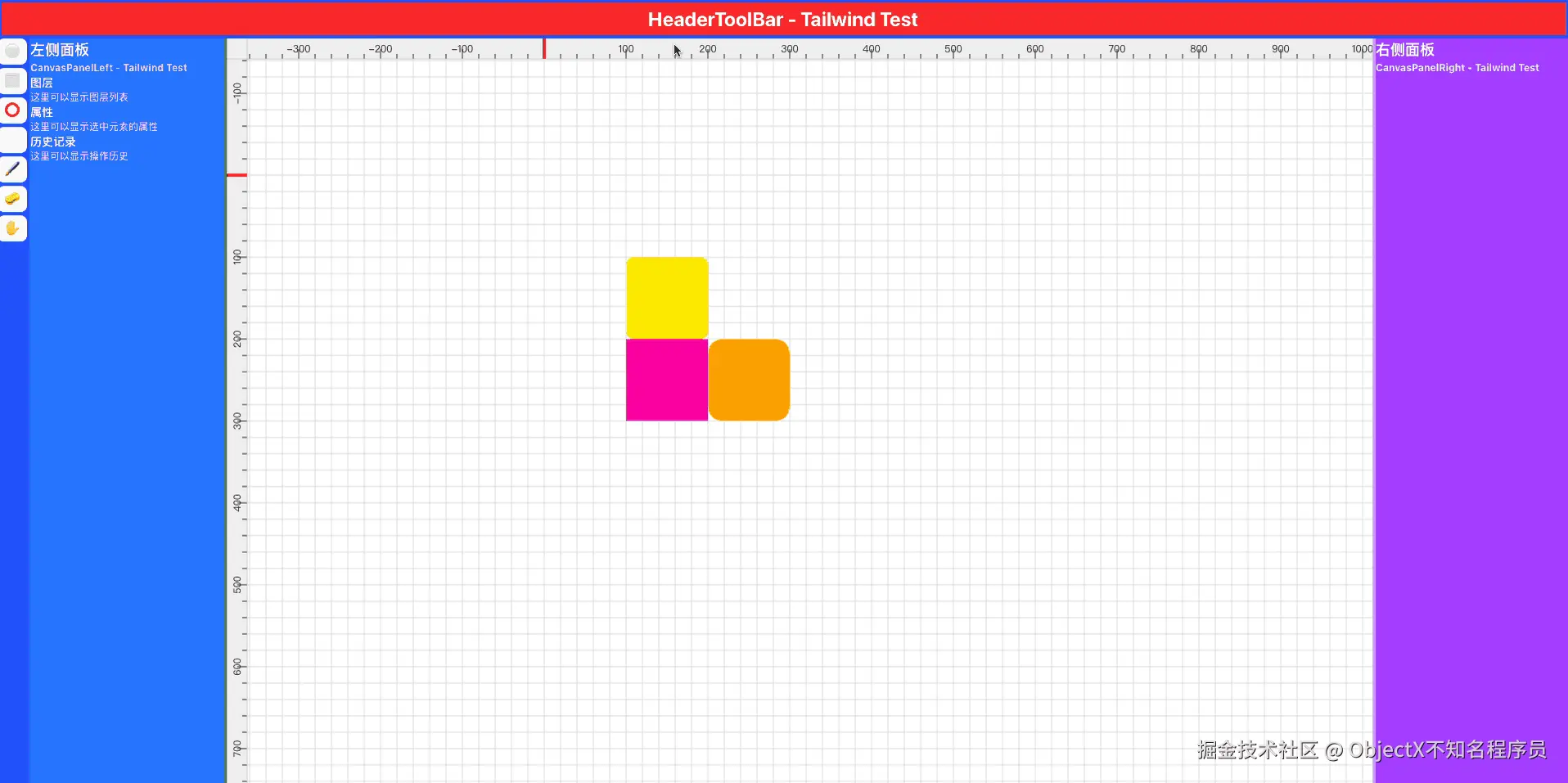The image size is (1568, 783).
Task: Click the HeaderToolBar title bar
Action: pos(783,19)
